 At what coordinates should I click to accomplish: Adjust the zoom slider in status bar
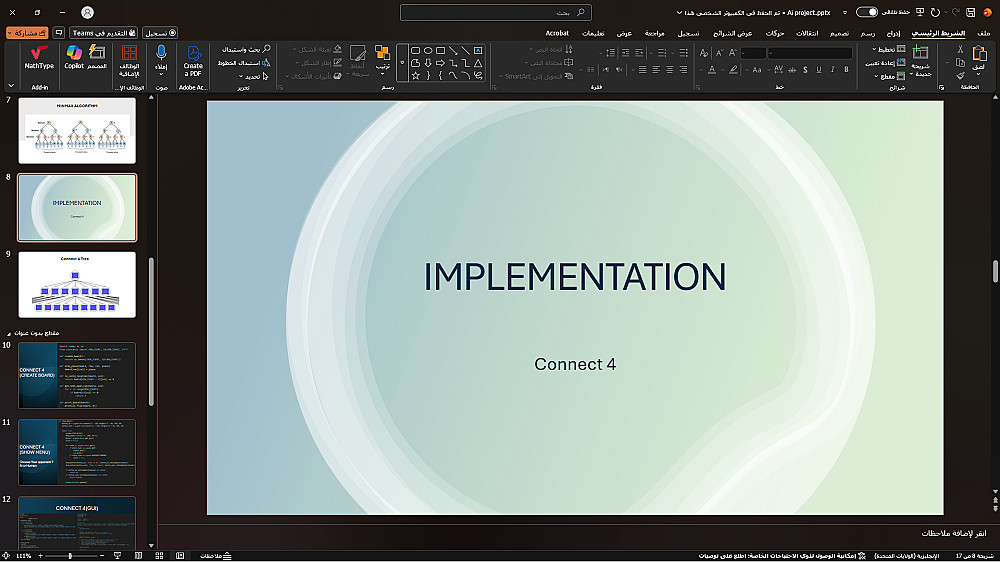70,555
